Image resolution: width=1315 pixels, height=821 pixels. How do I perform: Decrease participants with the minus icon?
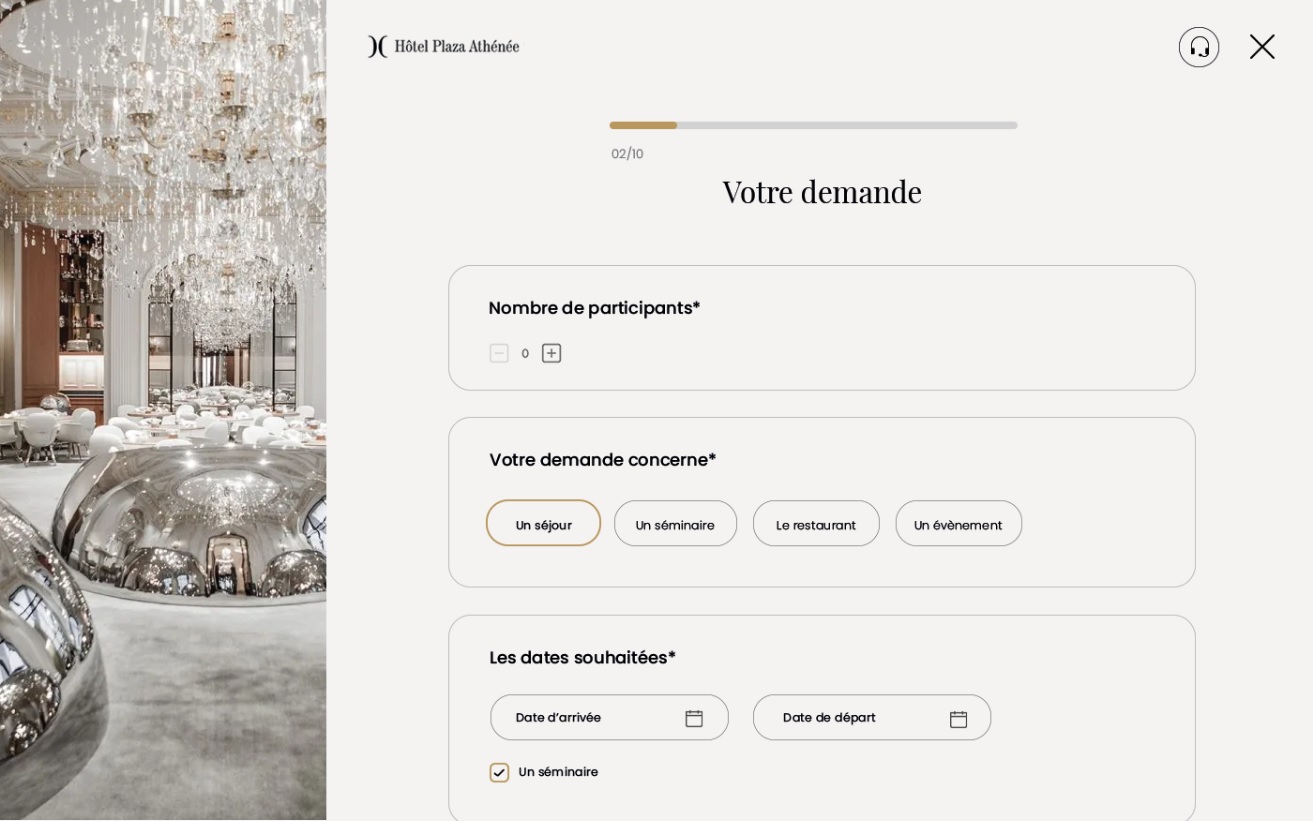tap(499, 353)
